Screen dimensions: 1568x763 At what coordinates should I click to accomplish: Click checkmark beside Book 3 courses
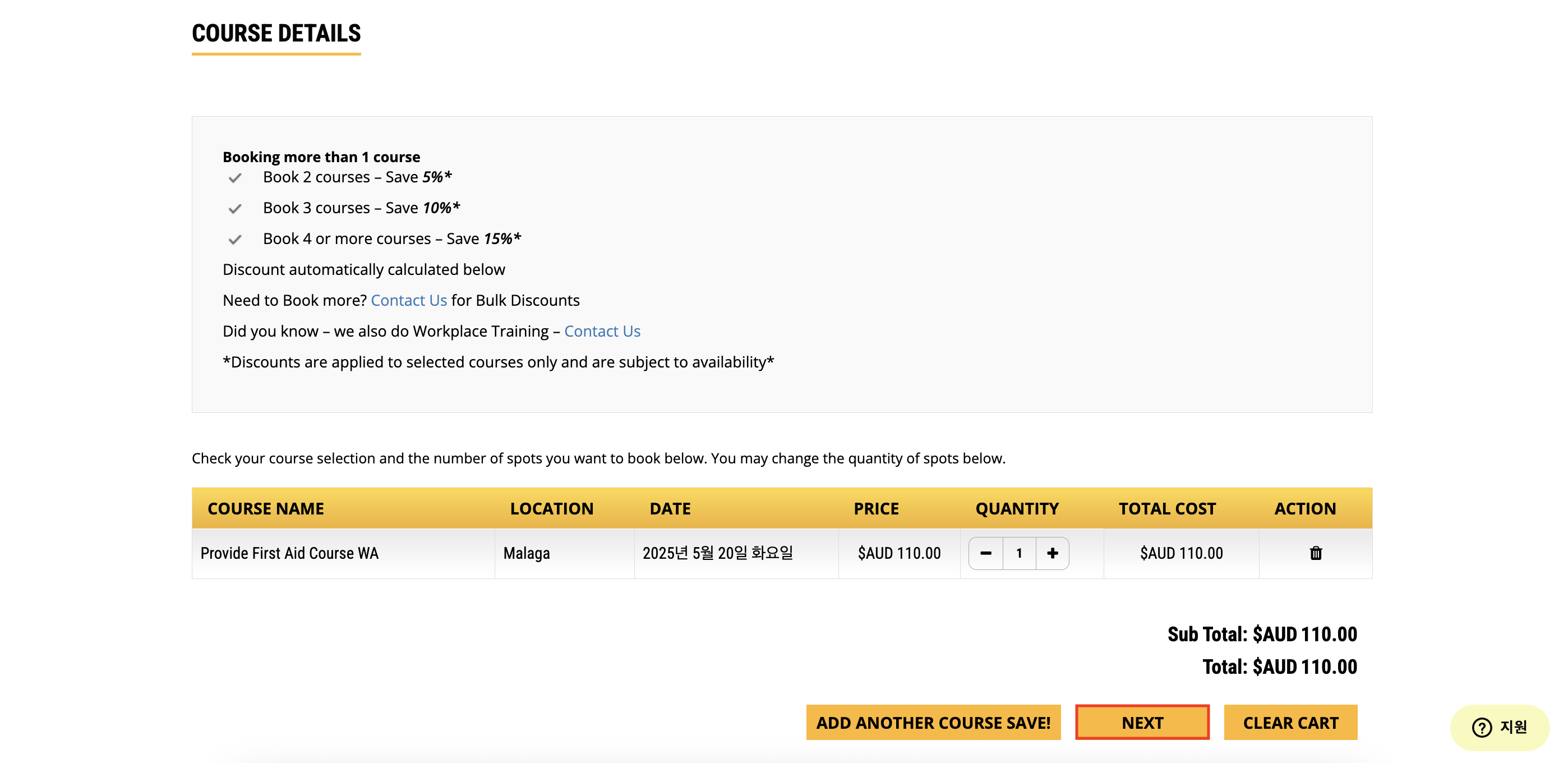[235, 209]
